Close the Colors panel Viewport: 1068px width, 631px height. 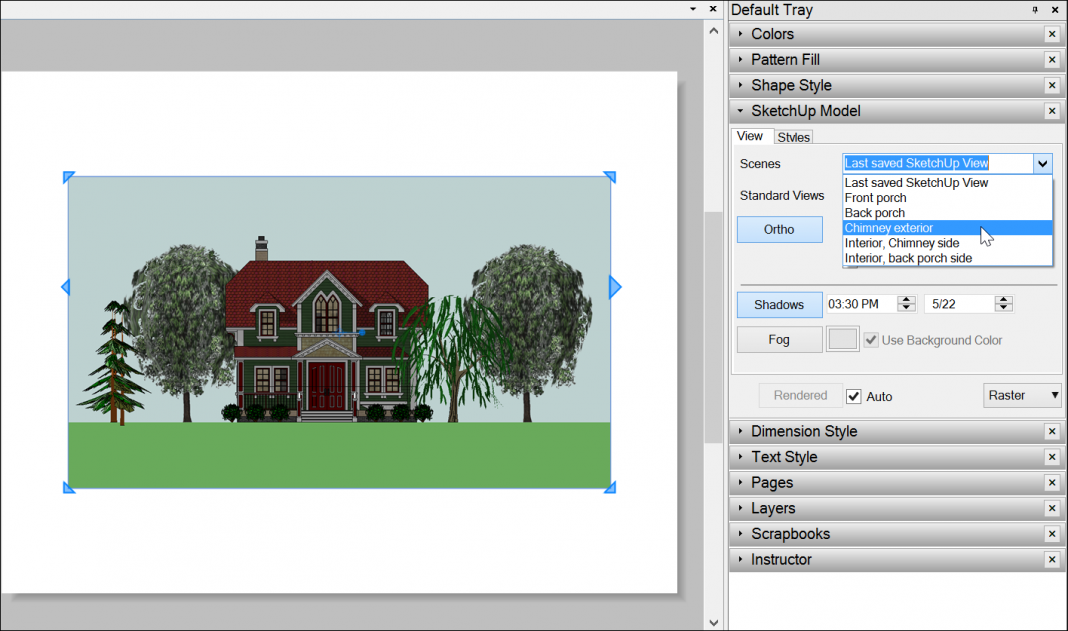coord(1051,33)
